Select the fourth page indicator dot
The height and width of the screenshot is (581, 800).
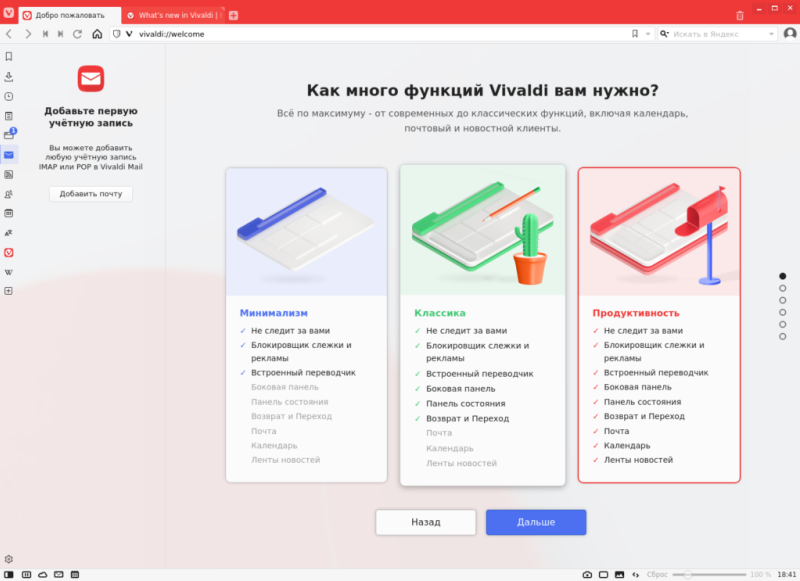point(783,312)
